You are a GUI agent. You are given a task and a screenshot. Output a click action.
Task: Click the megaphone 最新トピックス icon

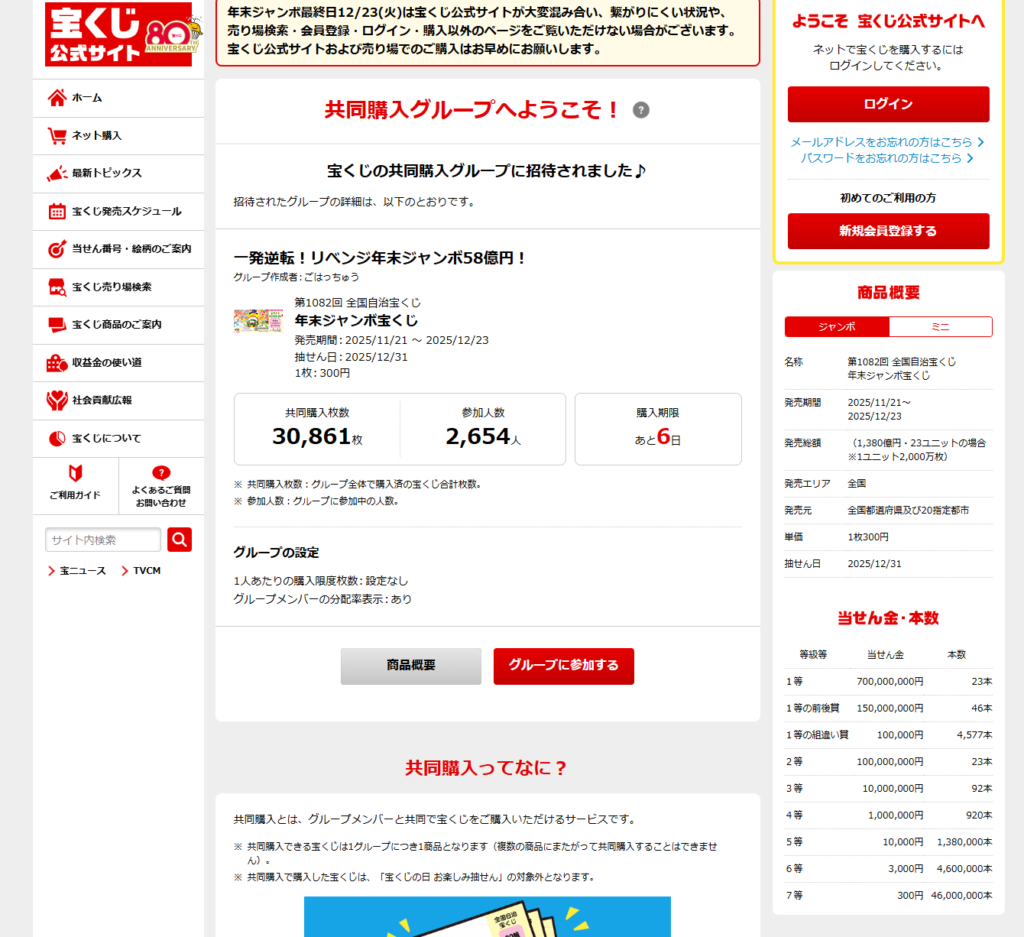(x=57, y=173)
